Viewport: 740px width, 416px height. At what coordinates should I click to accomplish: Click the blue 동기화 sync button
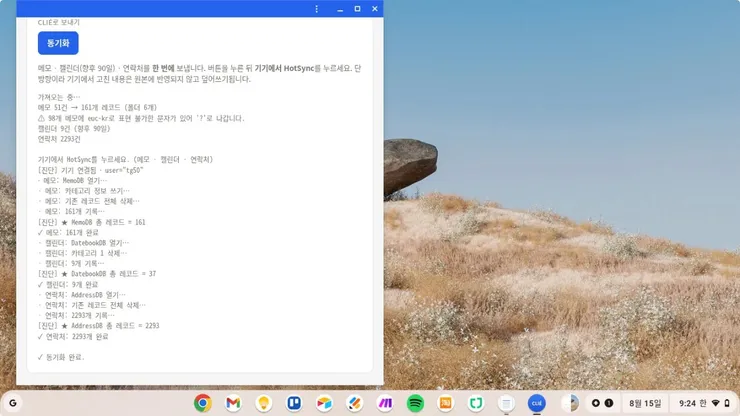[58, 43]
